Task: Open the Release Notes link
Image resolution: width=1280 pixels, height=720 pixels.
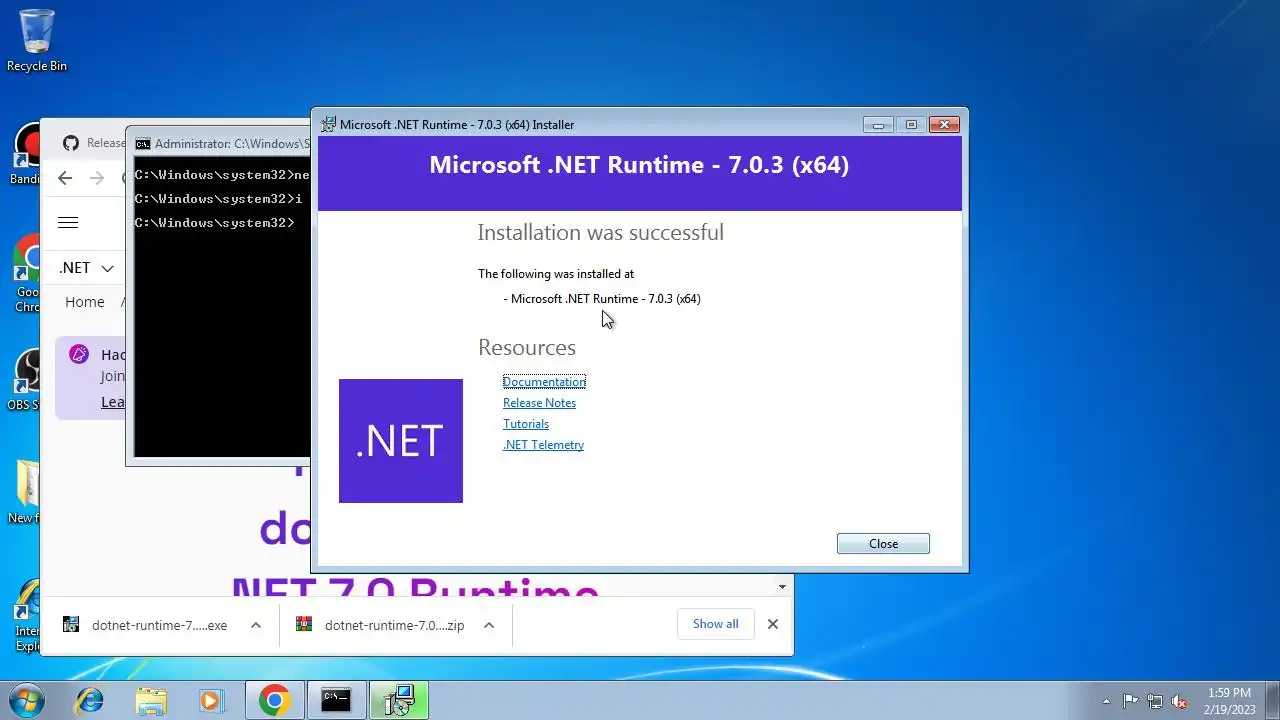Action: [x=539, y=403]
